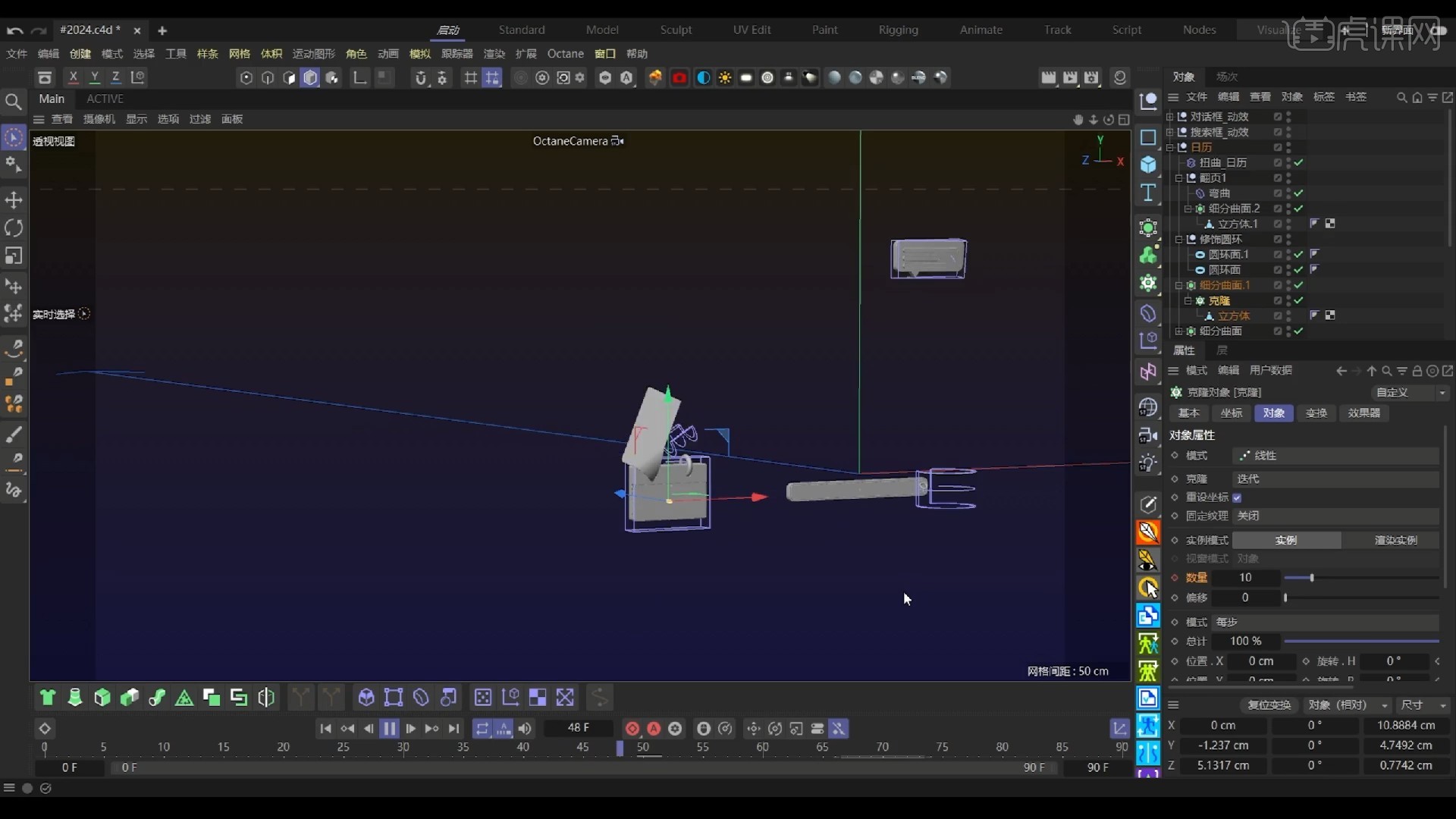Switch to Sculpt layout tab
The height and width of the screenshot is (819, 1456).
676,30
